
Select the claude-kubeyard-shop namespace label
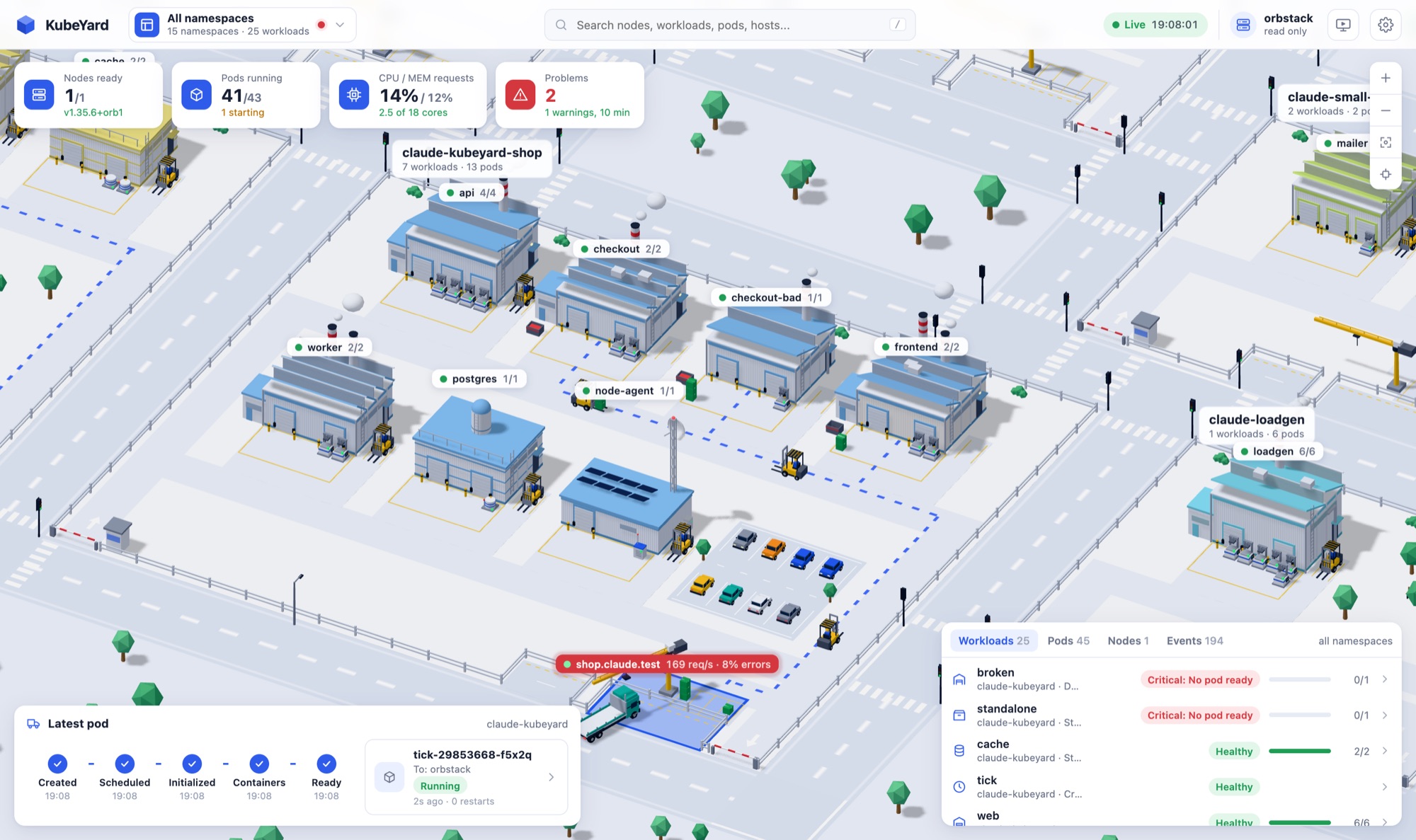pyautogui.click(x=472, y=159)
